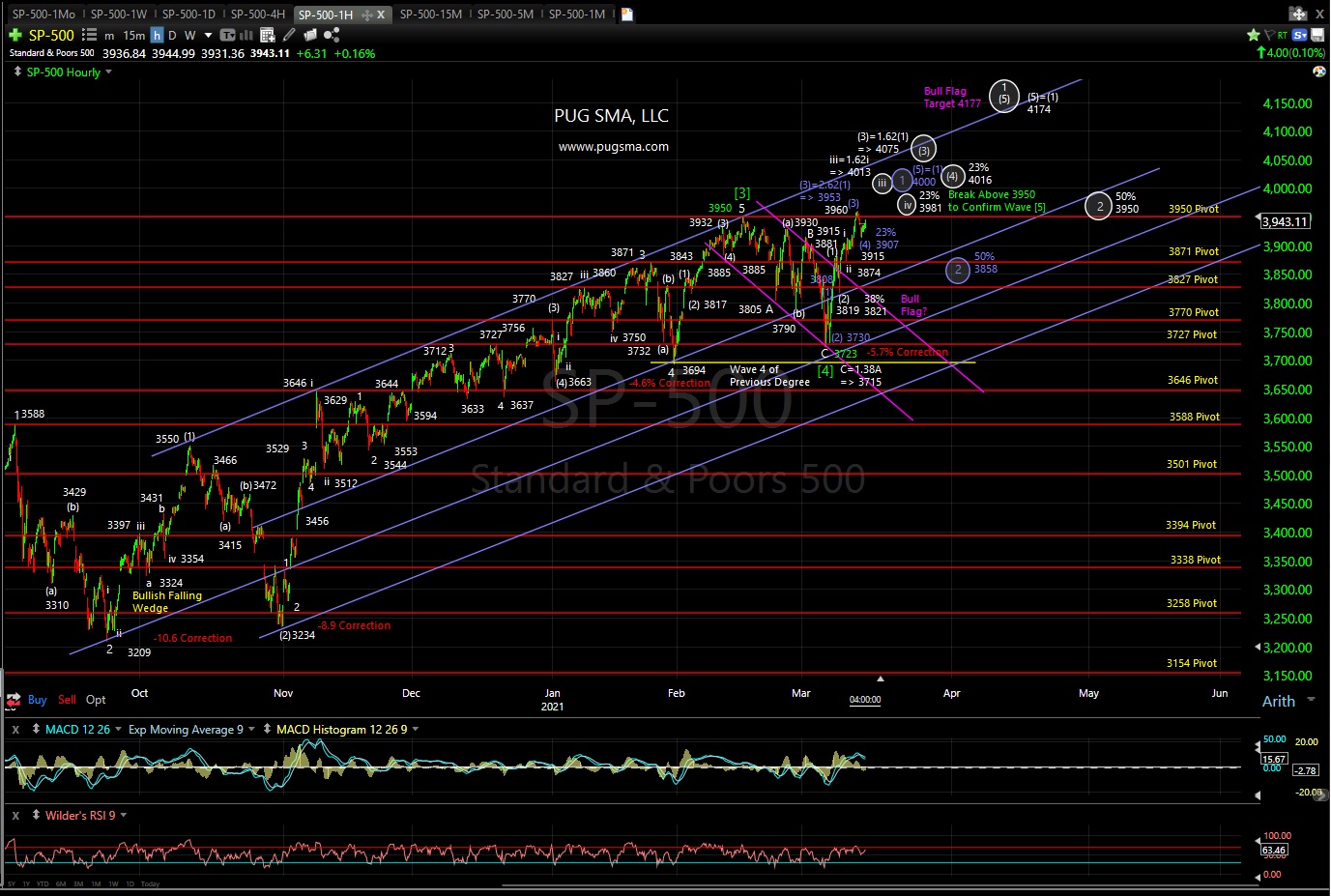The image size is (1331, 896).
Task: Click the 63.46 RSI value label
Action: 1274,851
